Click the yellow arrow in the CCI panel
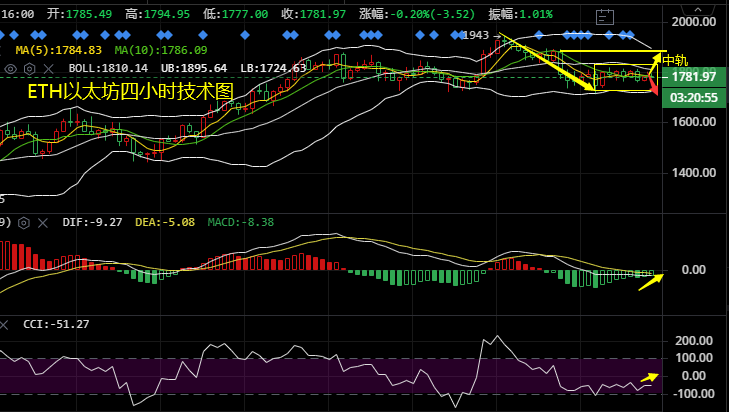This screenshot has height=412, width=729. [650, 378]
